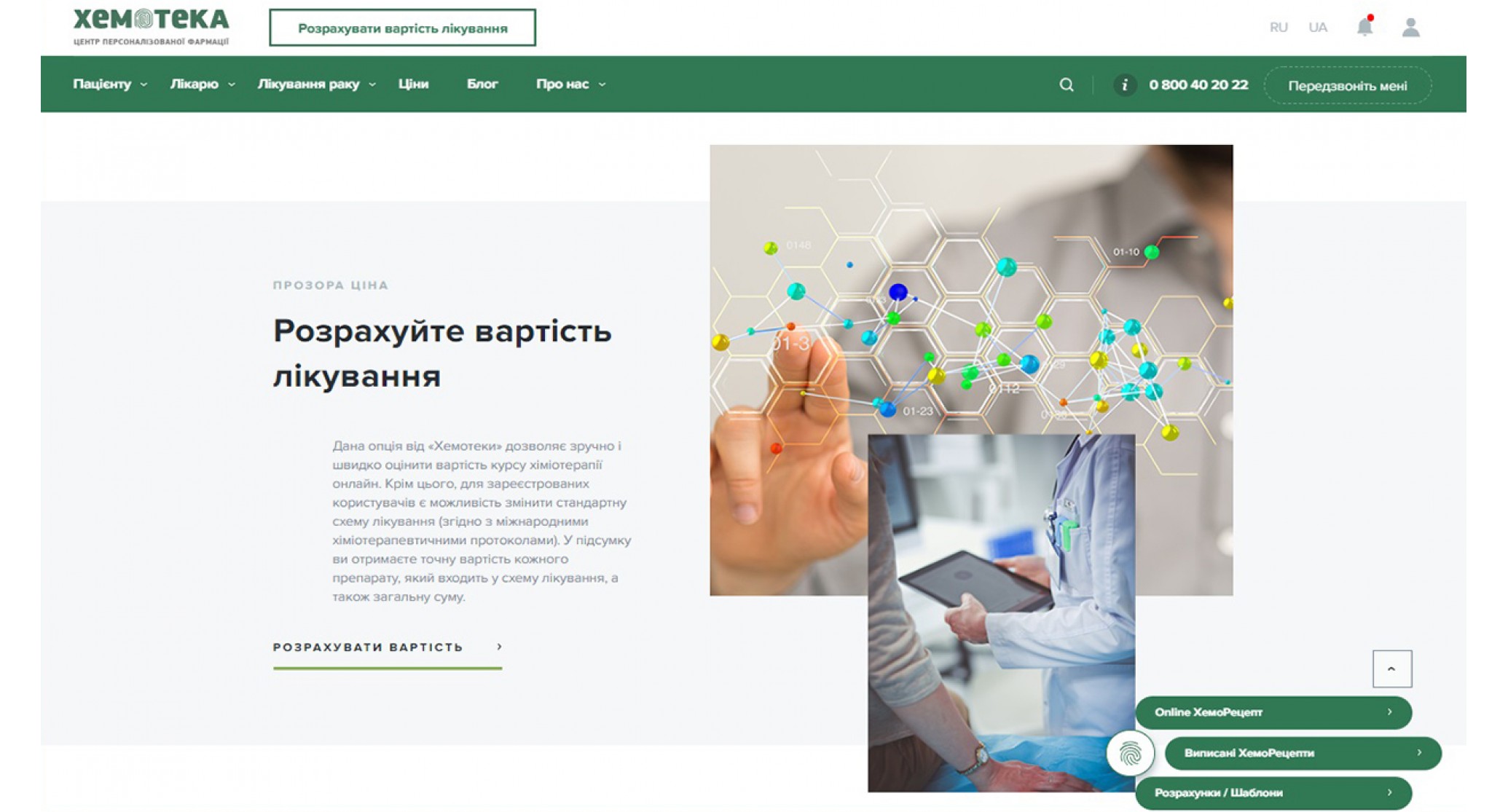Screen dimensions: 1508x812
Task: Open Online ХемоРецепт quick button
Action: pos(1273,712)
